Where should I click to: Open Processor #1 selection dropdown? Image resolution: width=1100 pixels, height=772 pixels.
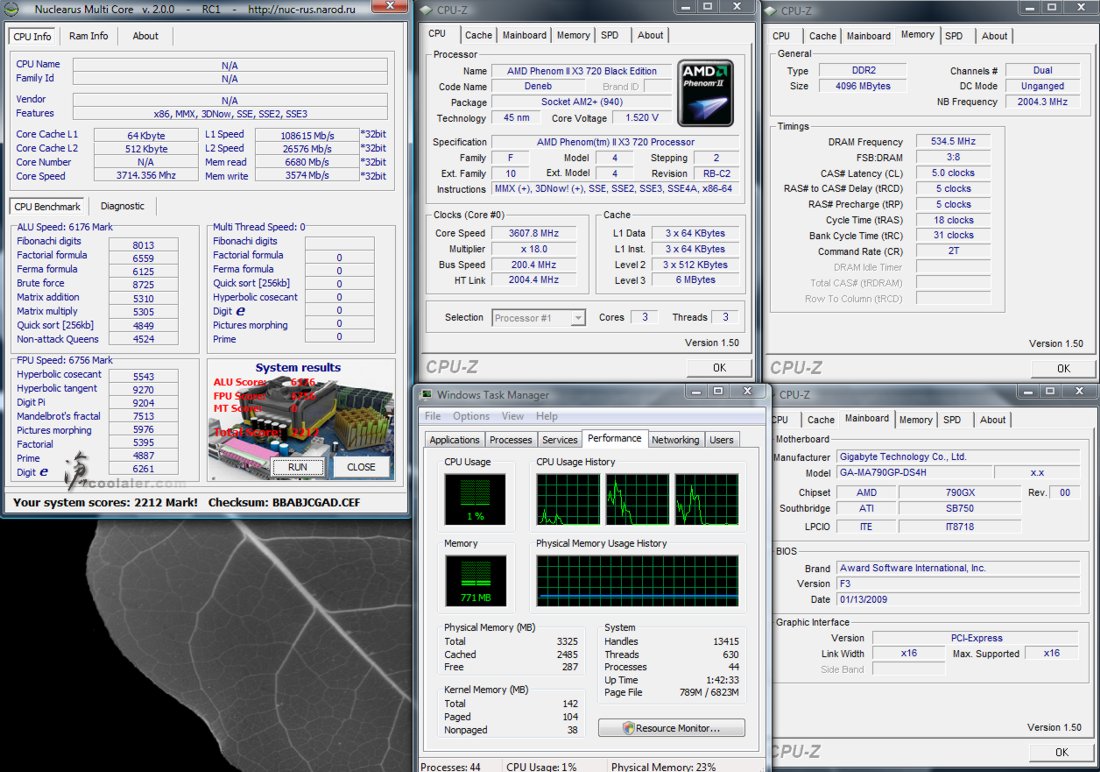coord(538,318)
